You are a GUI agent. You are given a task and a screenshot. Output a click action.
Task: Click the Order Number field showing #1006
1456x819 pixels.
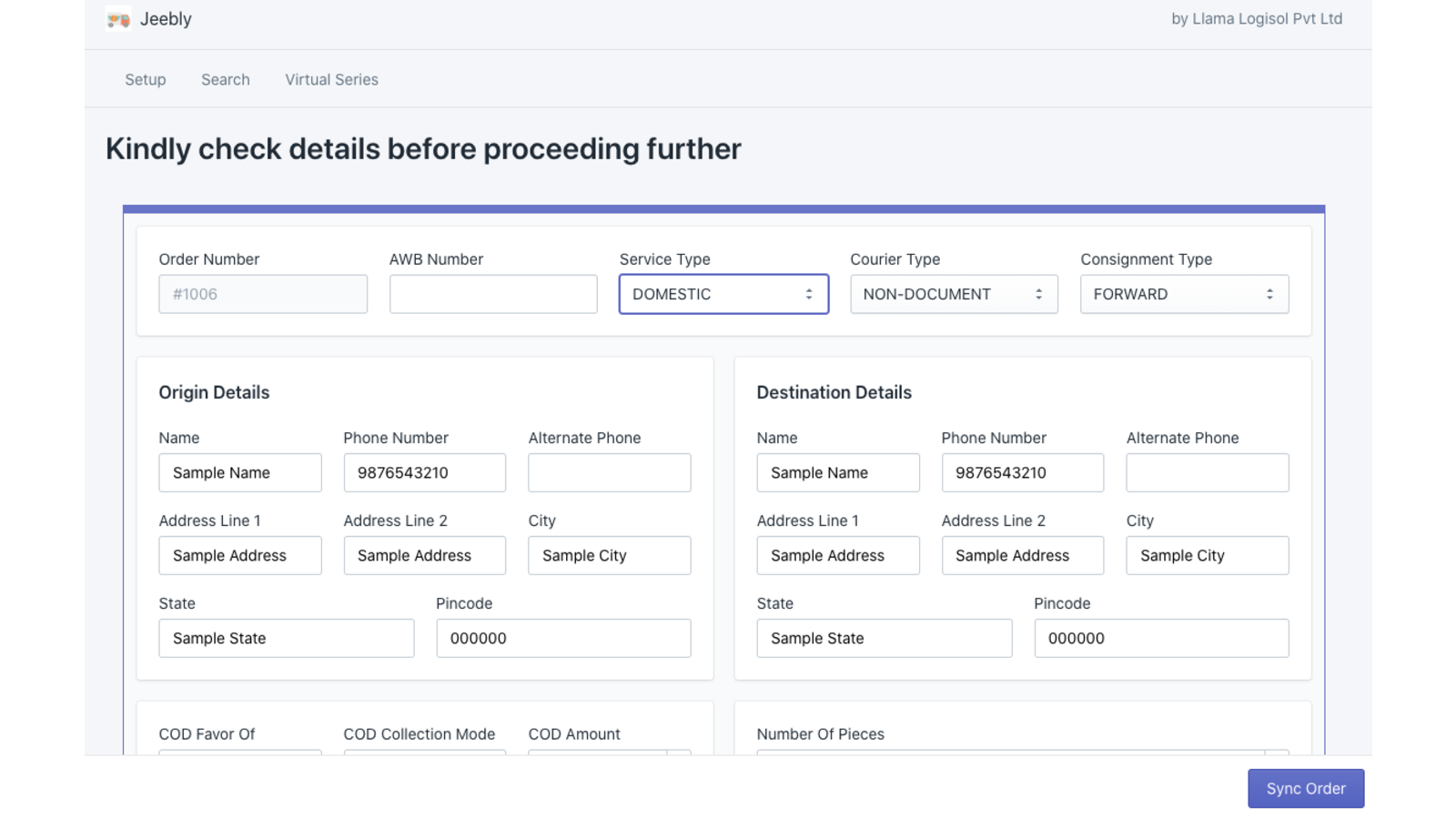click(263, 294)
